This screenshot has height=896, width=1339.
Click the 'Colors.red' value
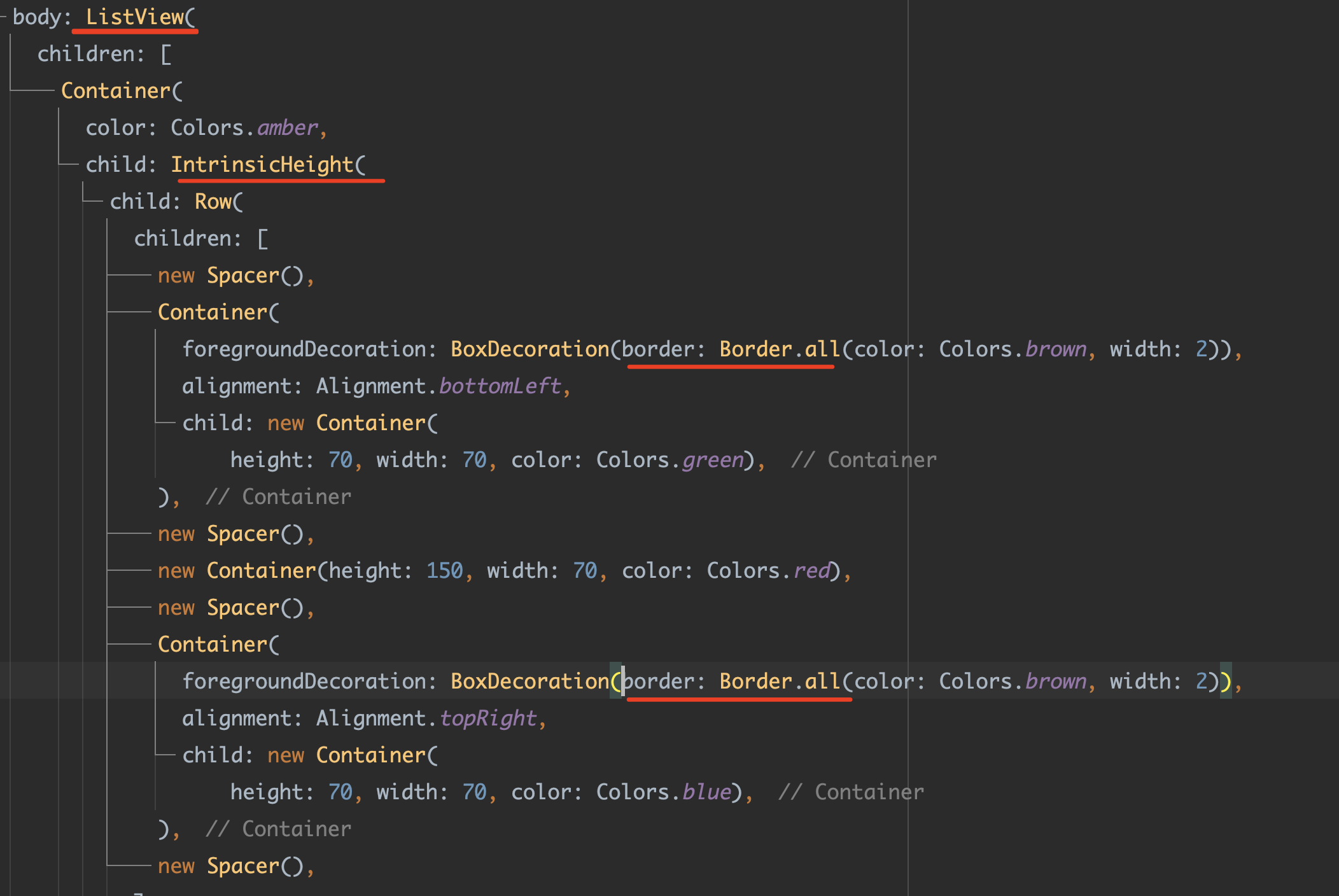(769, 571)
